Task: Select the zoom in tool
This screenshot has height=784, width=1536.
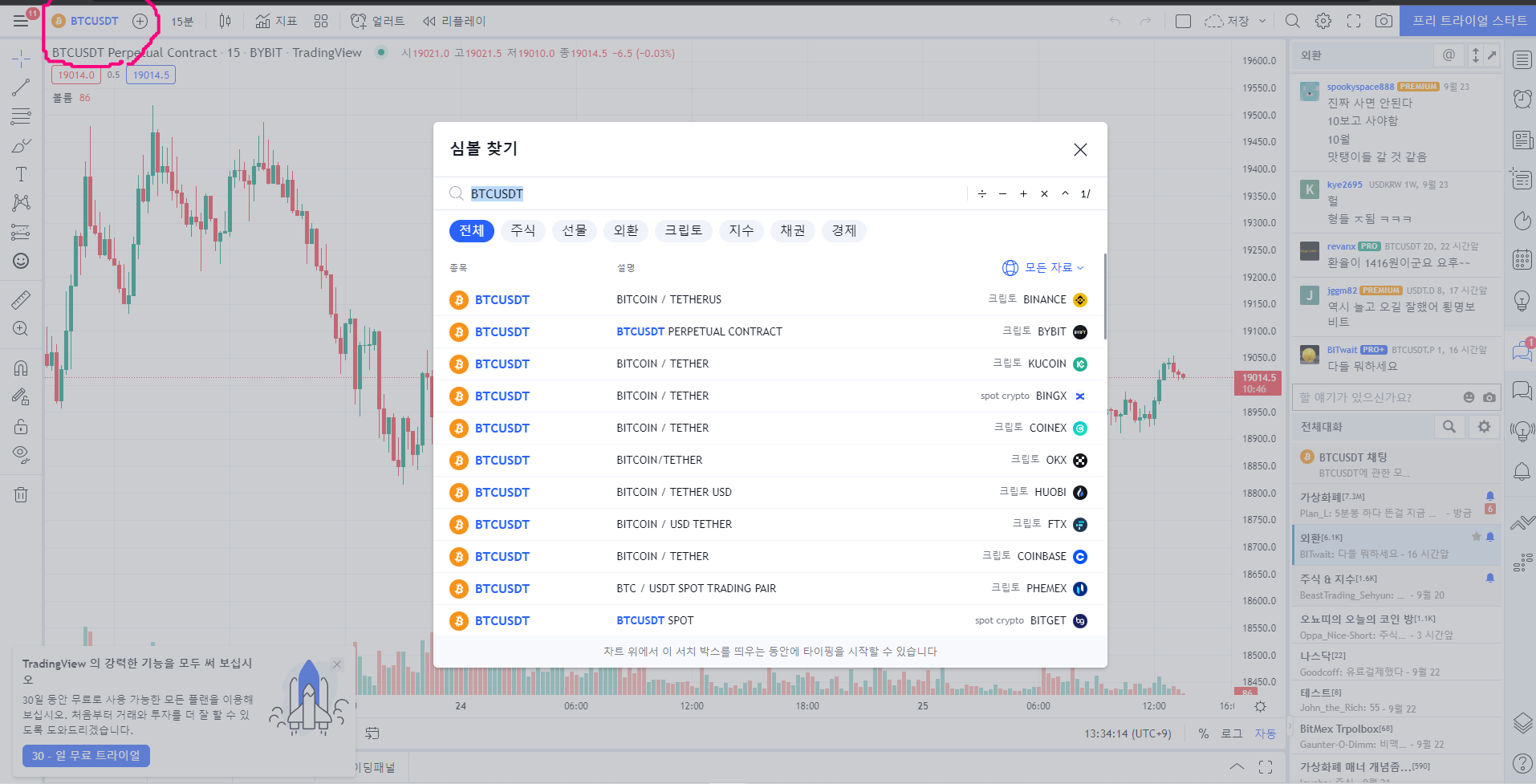Action: (21, 329)
